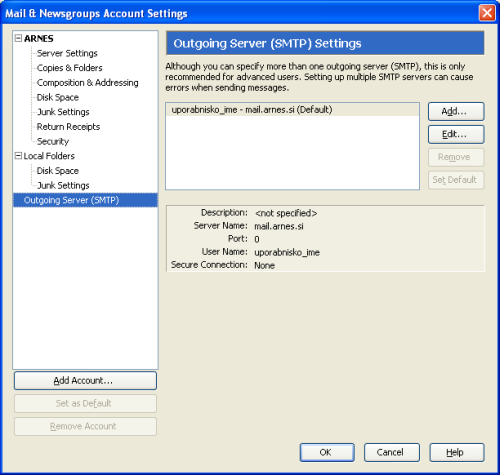The image size is (500, 475).
Task: Open Help for account settings
Action: [457, 452]
